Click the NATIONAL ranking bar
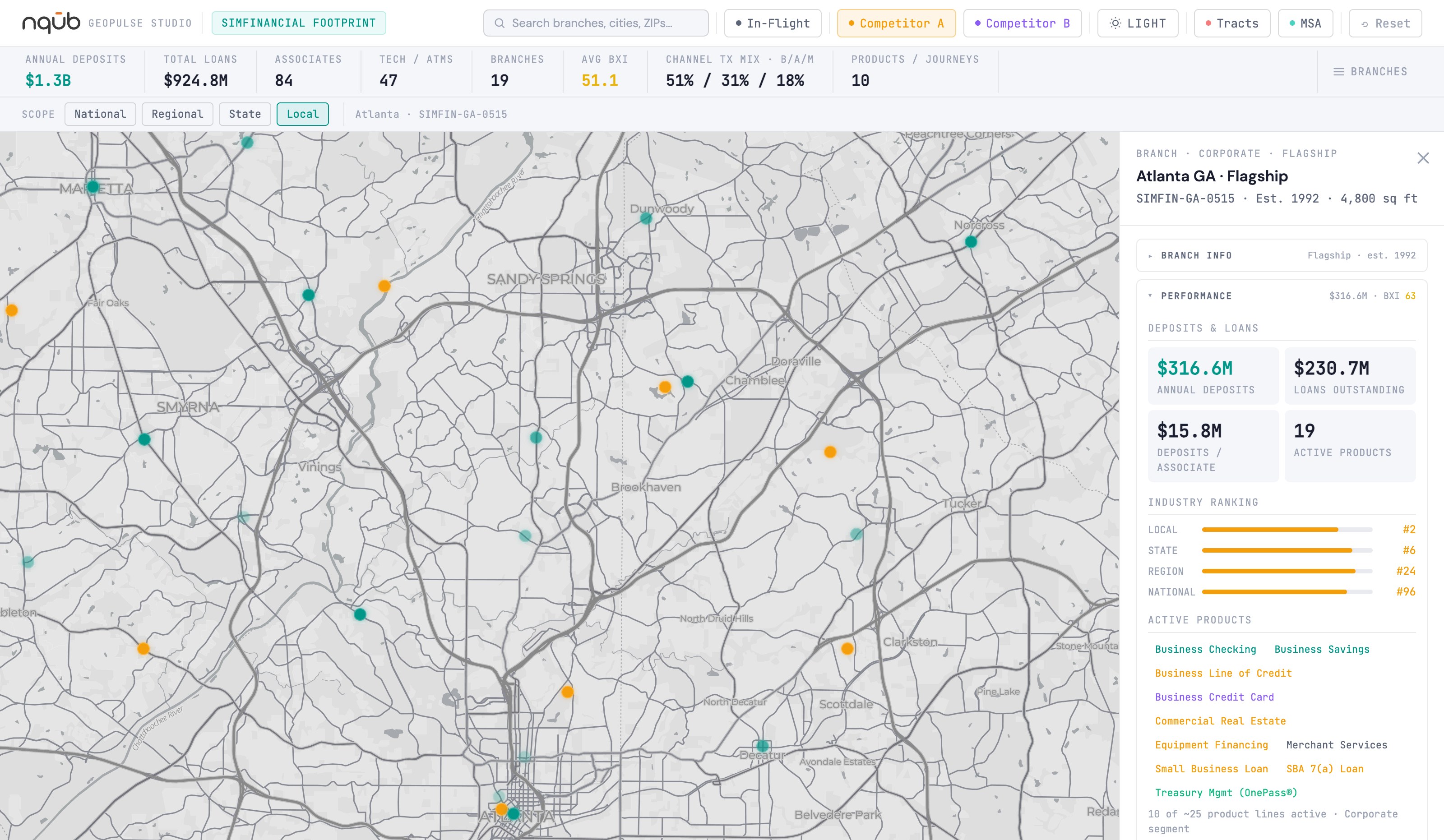Screen dimensions: 1444x840 (1287, 592)
